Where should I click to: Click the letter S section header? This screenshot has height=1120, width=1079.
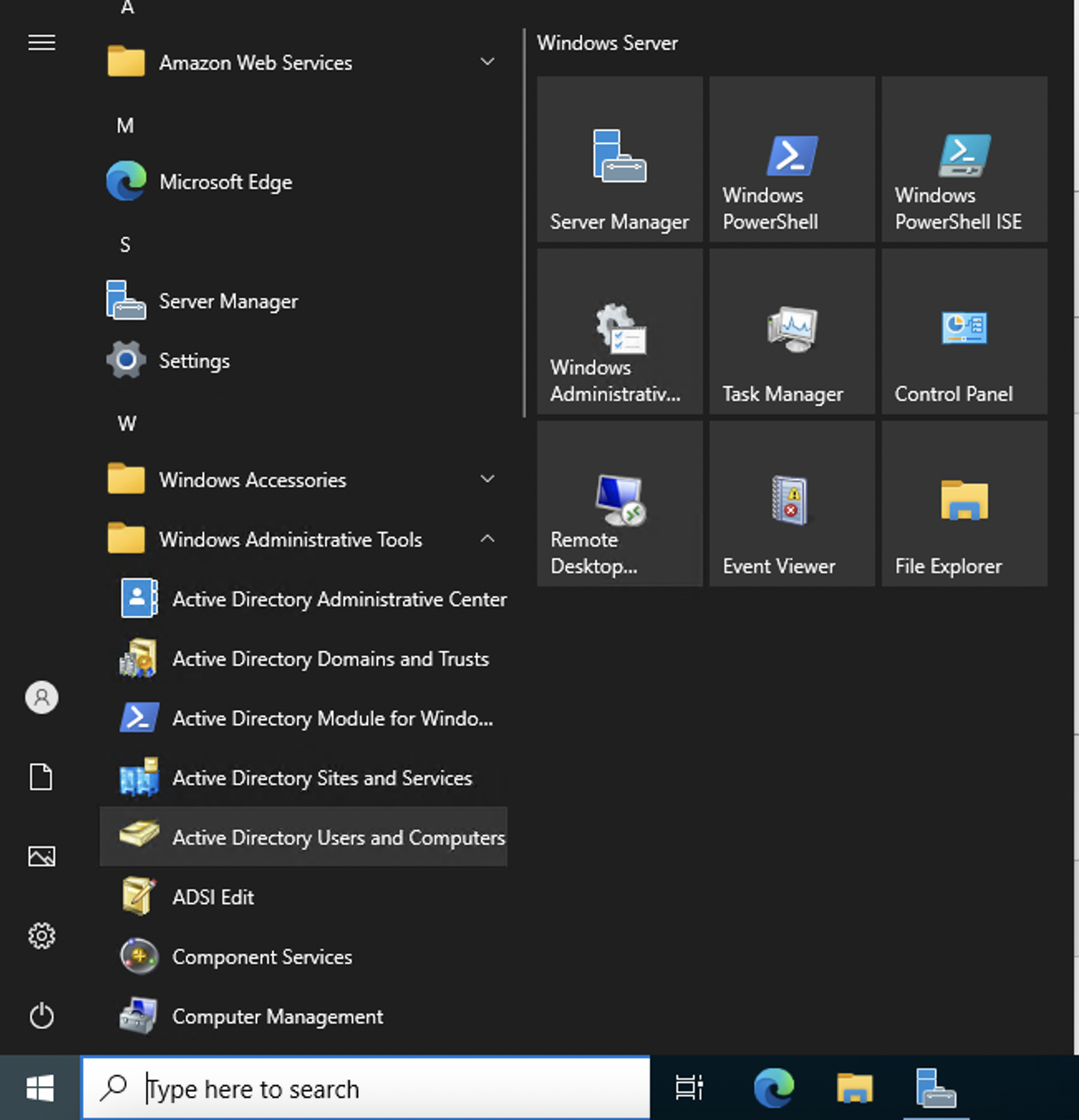pos(125,245)
